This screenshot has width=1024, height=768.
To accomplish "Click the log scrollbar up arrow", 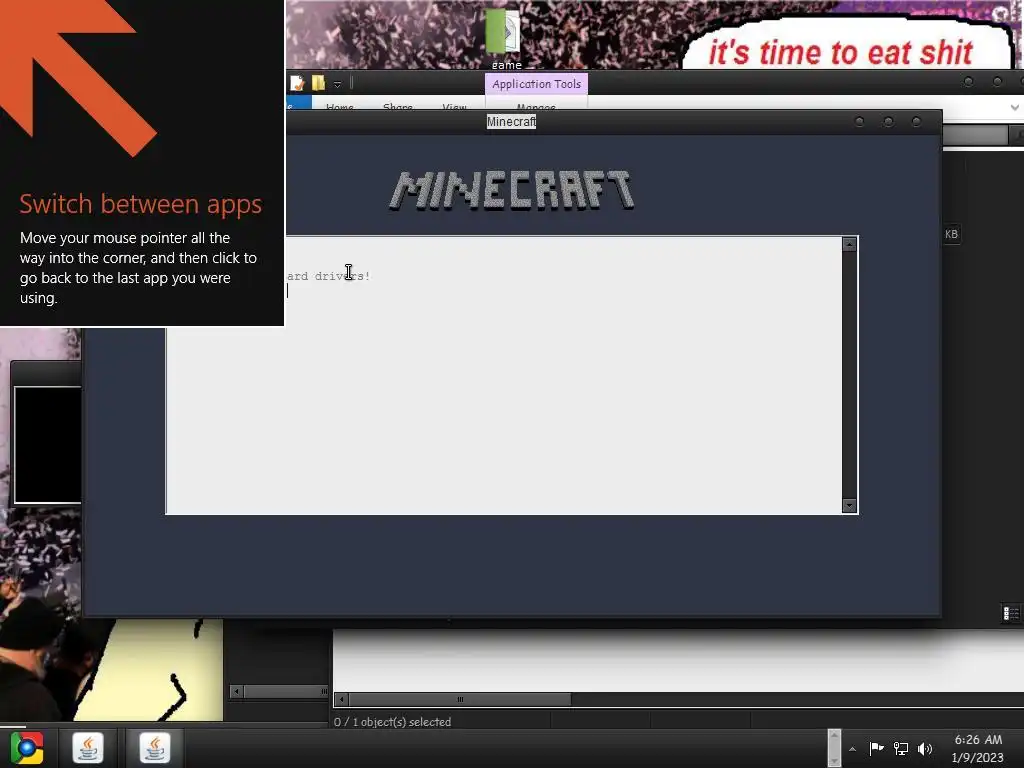I will (x=850, y=244).
